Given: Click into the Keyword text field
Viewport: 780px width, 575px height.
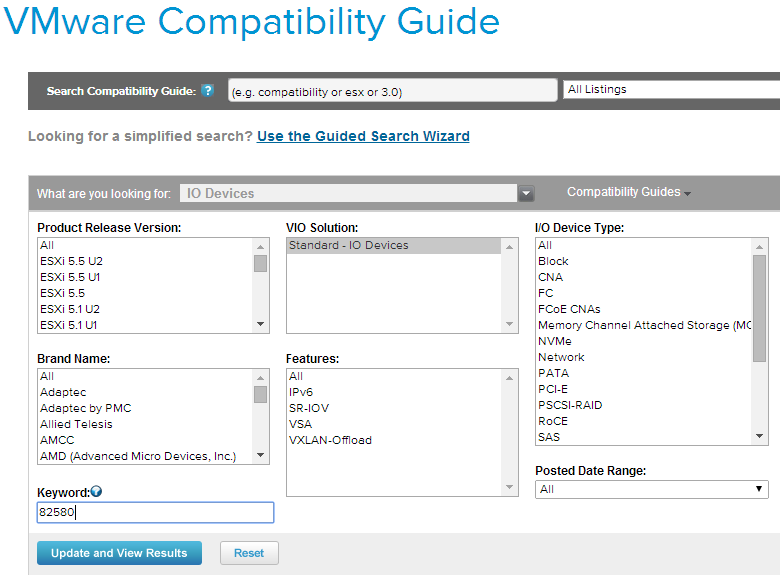Looking at the screenshot, I should pos(155,512).
